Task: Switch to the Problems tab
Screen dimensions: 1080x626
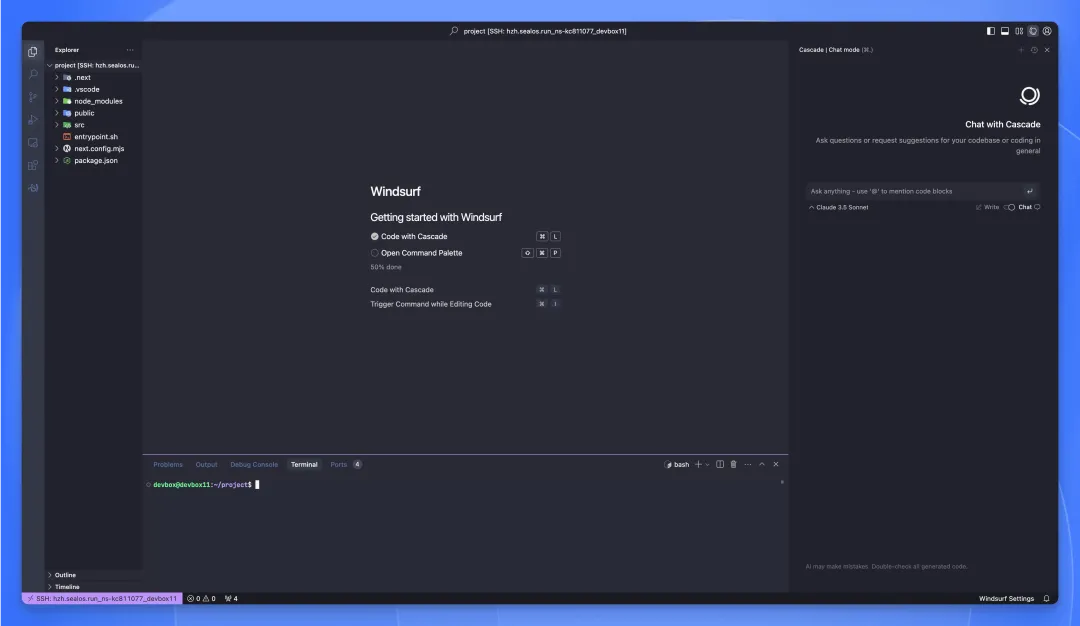Action: pos(168,464)
